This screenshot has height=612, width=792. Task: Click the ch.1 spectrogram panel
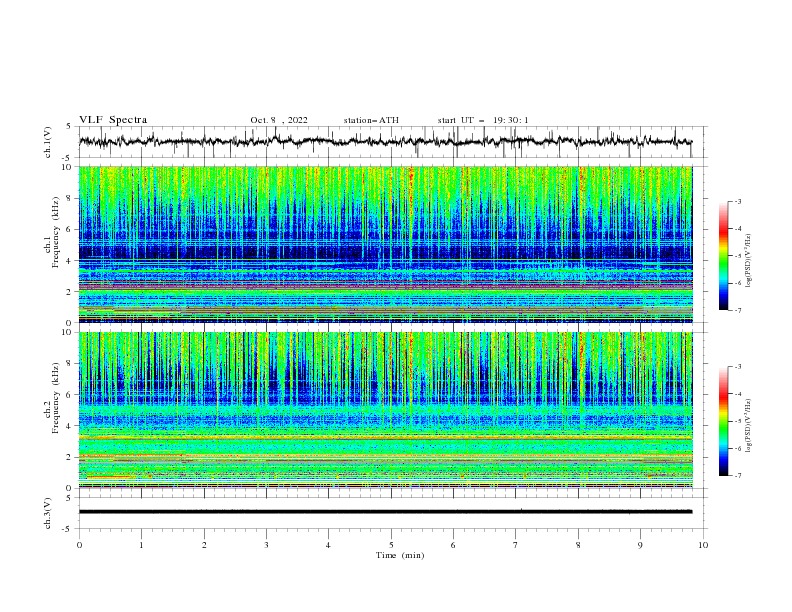coord(385,244)
